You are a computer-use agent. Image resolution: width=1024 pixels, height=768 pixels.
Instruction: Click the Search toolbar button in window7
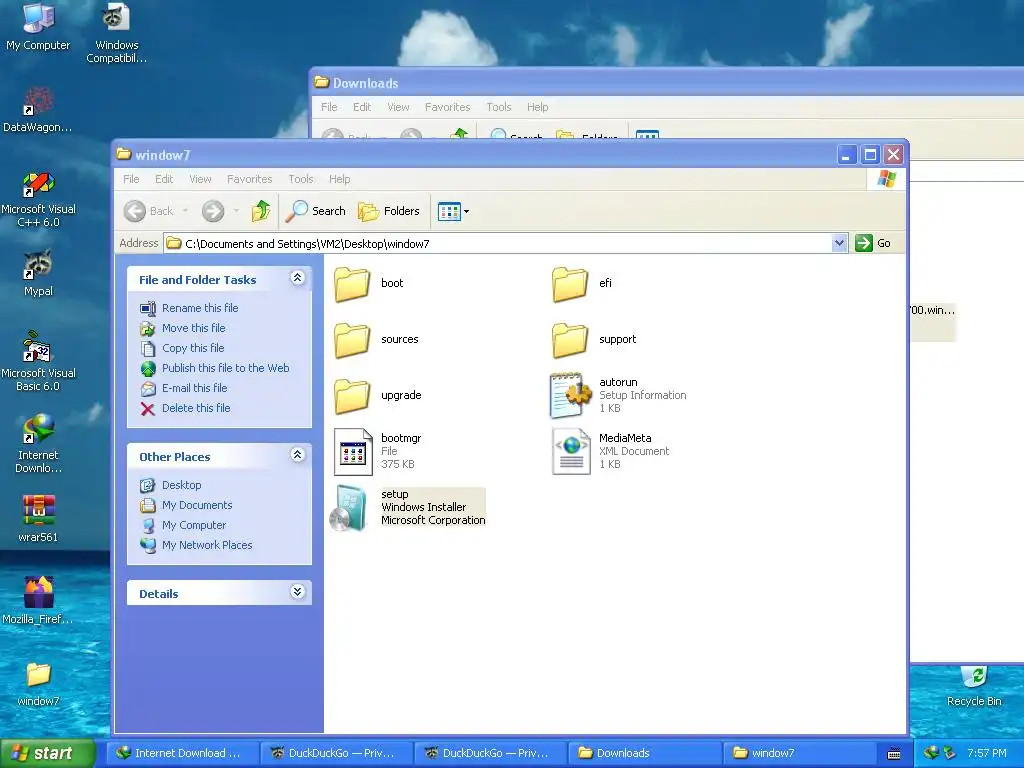tap(315, 211)
